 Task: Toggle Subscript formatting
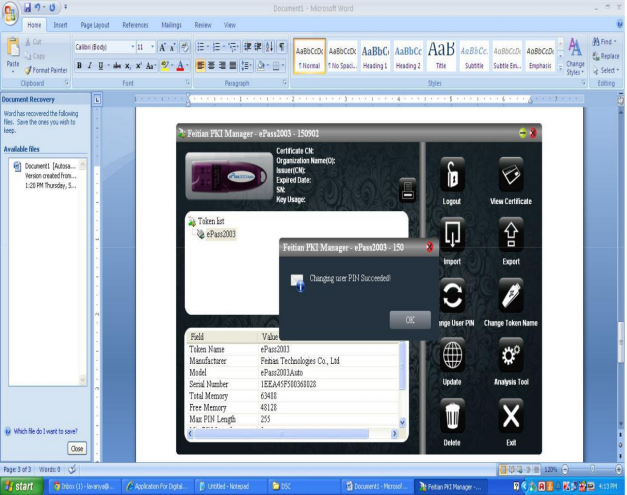coord(127,66)
